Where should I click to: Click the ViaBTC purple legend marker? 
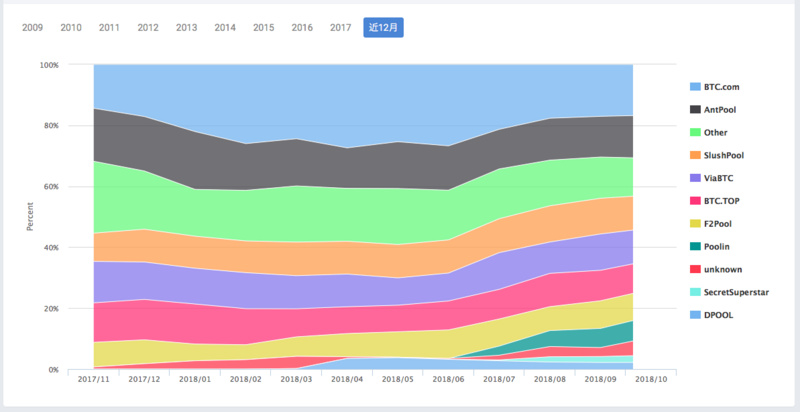(696, 178)
